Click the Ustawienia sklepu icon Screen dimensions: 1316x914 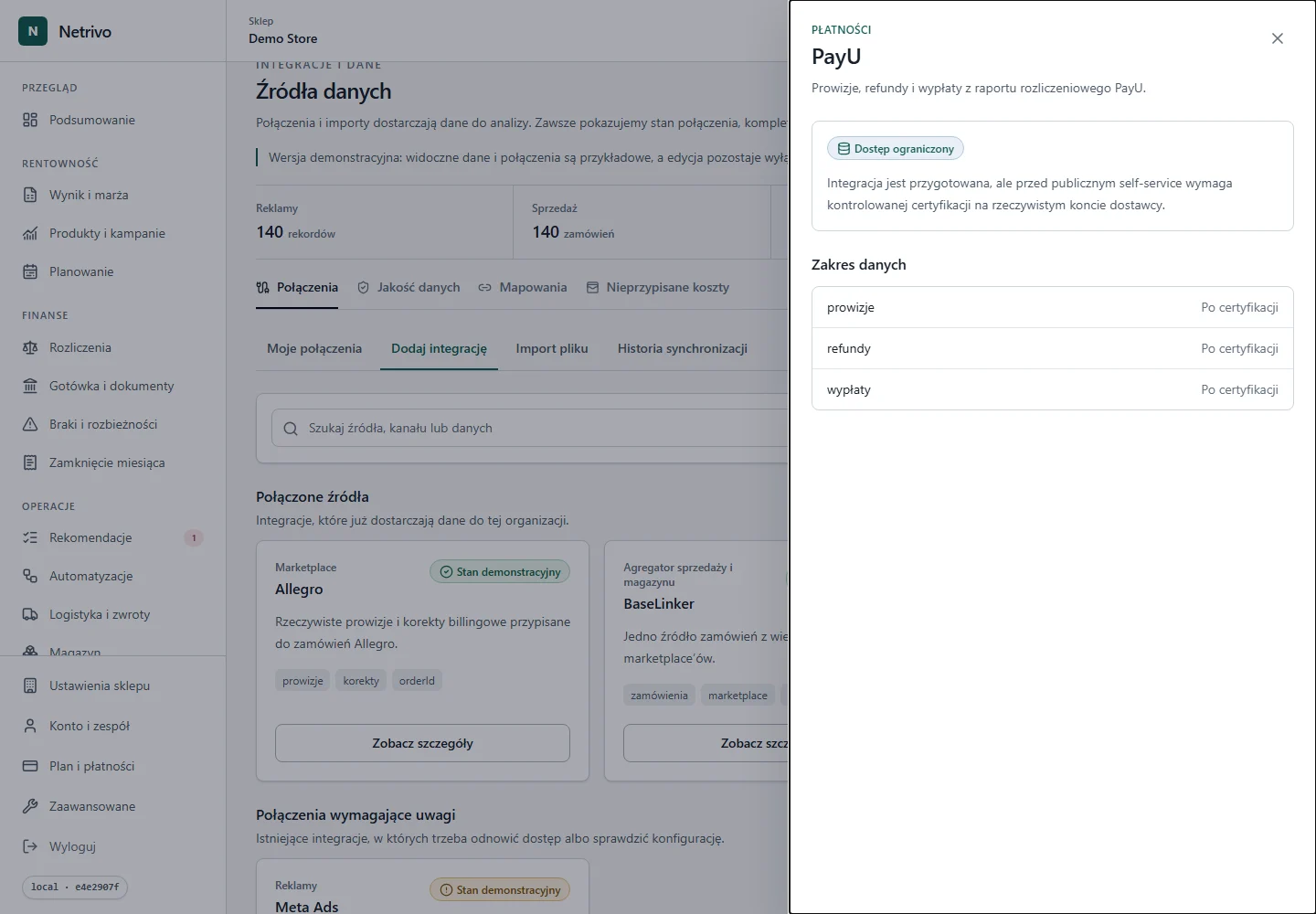pyautogui.click(x=30, y=685)
